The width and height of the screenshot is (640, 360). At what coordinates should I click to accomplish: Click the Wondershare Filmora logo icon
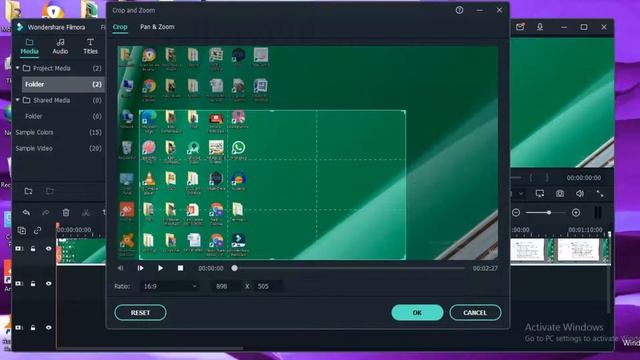19,27
